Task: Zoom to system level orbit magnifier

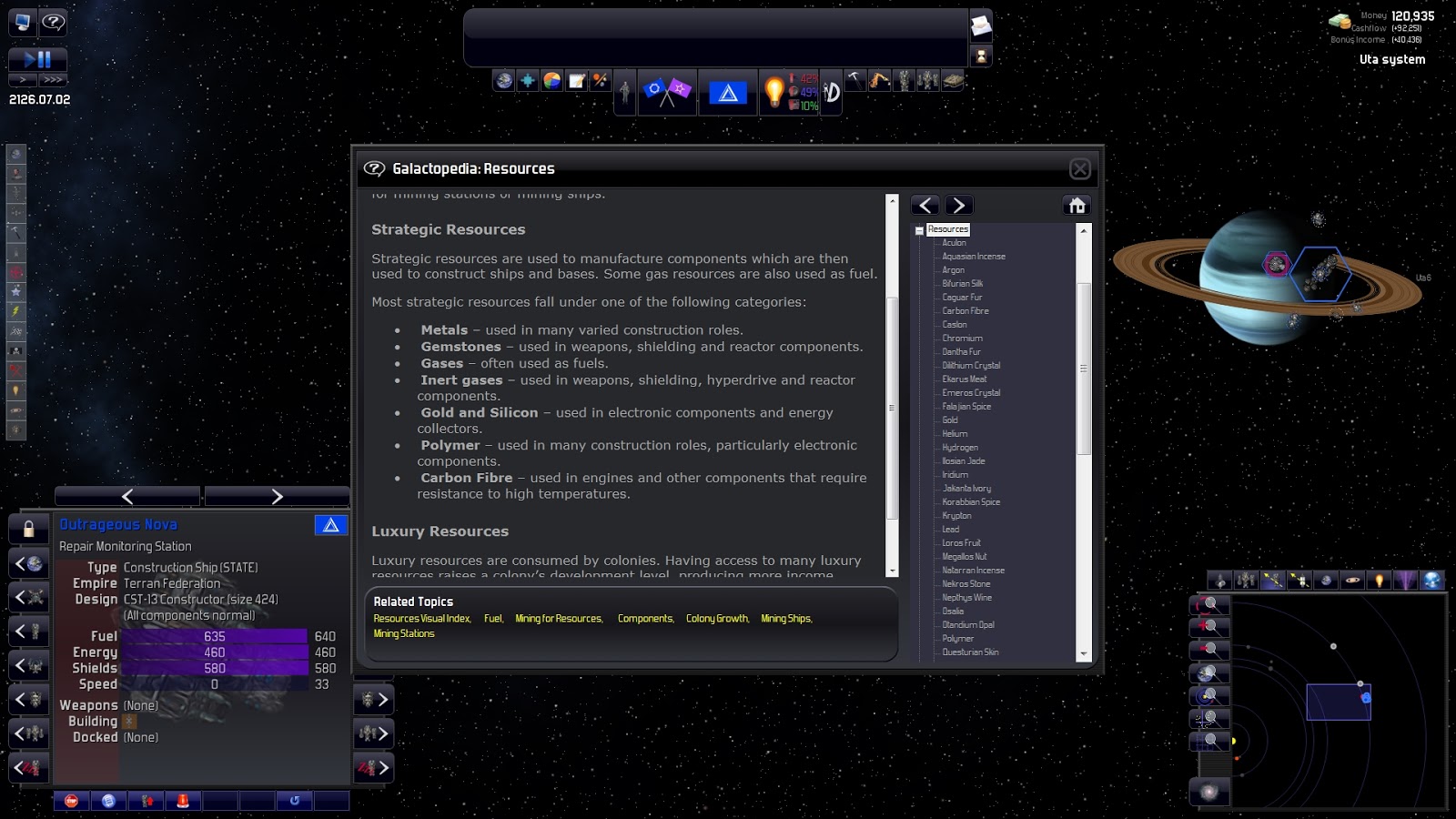Action: (x=1210, y=696)
